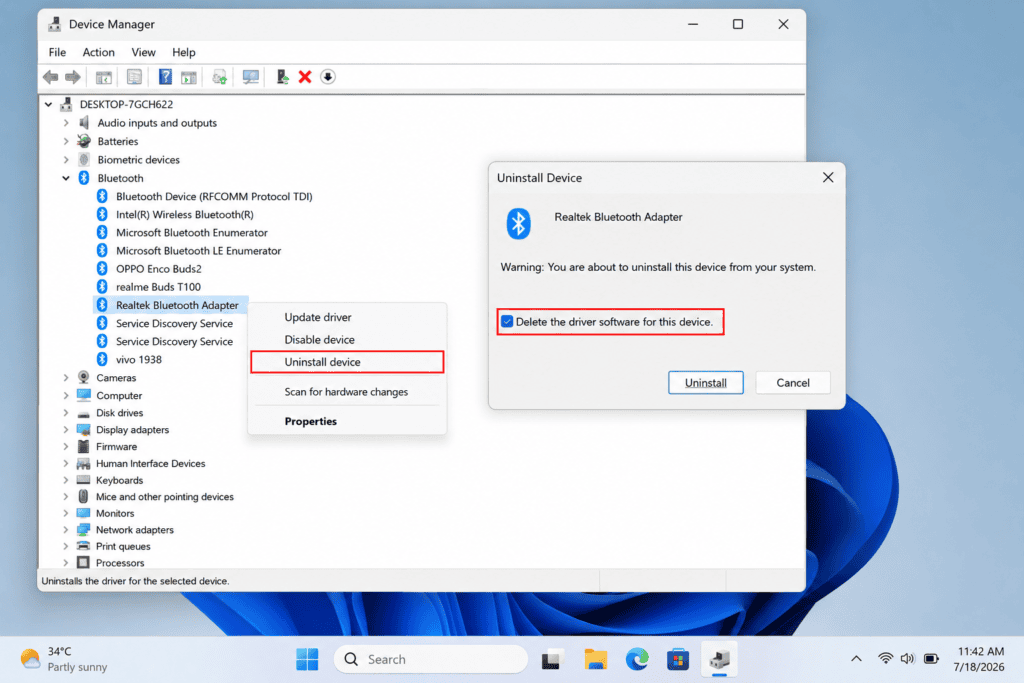Open the weather widget showing 34°C
1024x683 pixels.
(64, 659)
